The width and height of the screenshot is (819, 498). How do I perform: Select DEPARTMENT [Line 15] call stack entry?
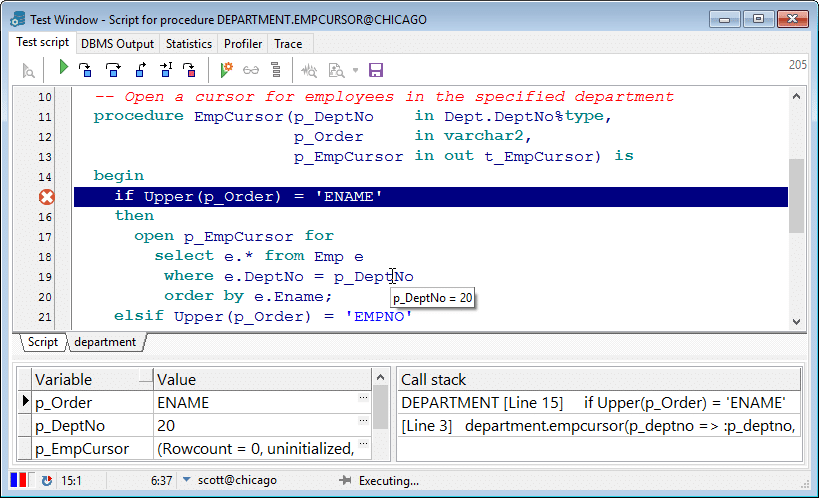tap(599, 402)
